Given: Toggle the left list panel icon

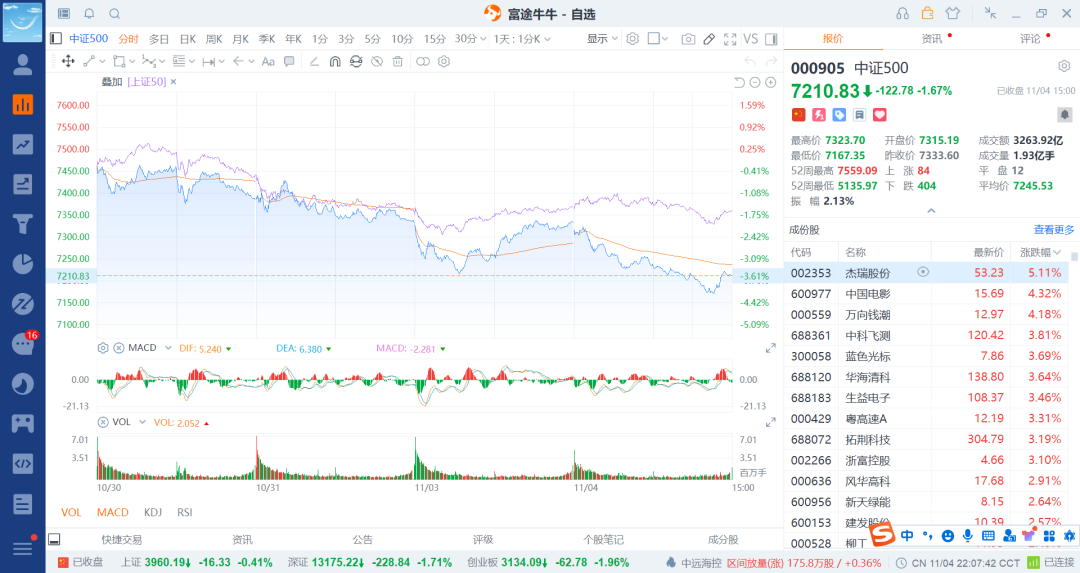Looking at the screenshot, I should click(56, 39).
